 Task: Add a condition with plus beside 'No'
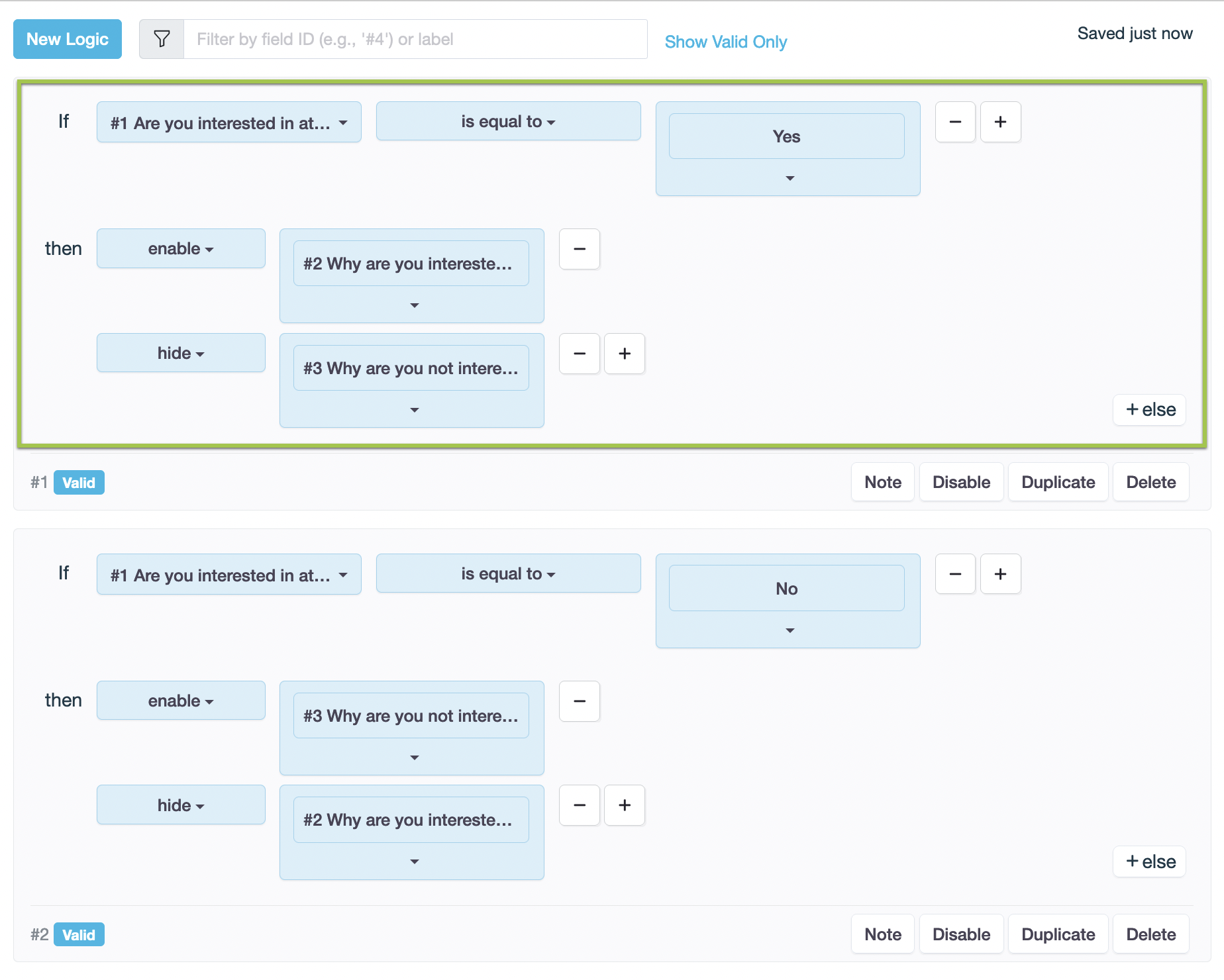click(1000, 574)
